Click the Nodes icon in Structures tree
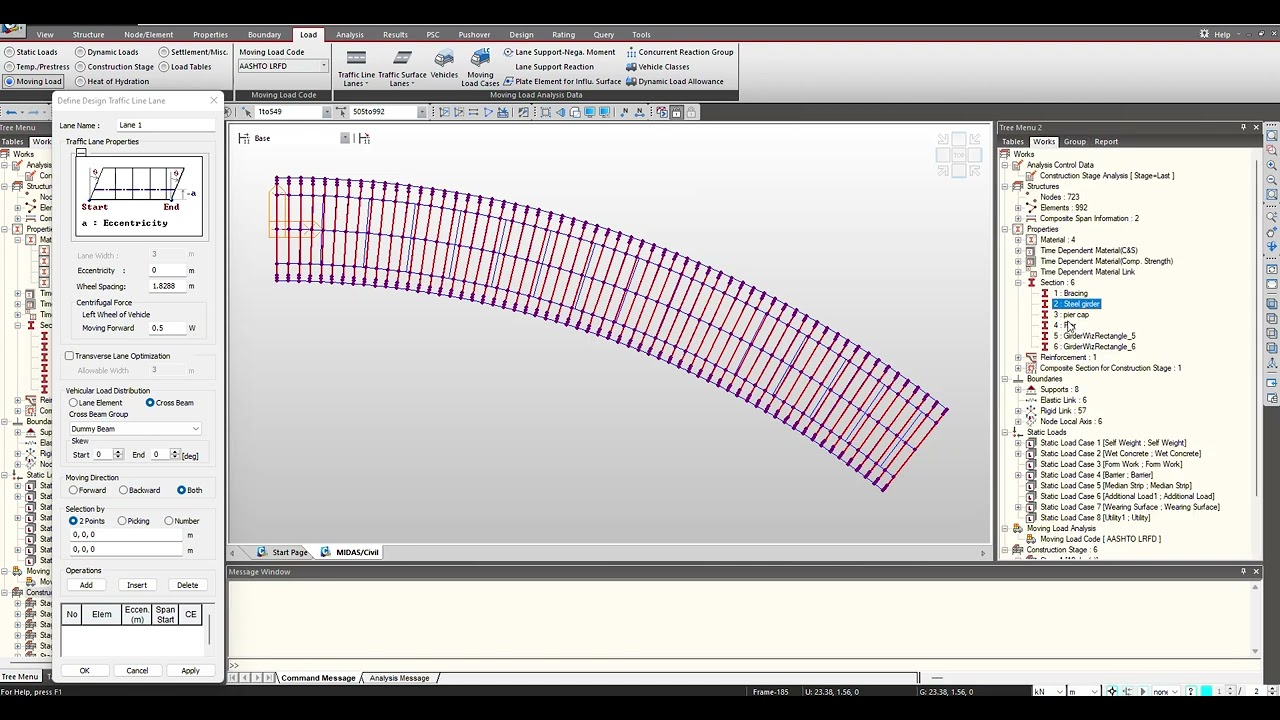The width and height of the screenshot is (1280, 720). [1031, 197]
